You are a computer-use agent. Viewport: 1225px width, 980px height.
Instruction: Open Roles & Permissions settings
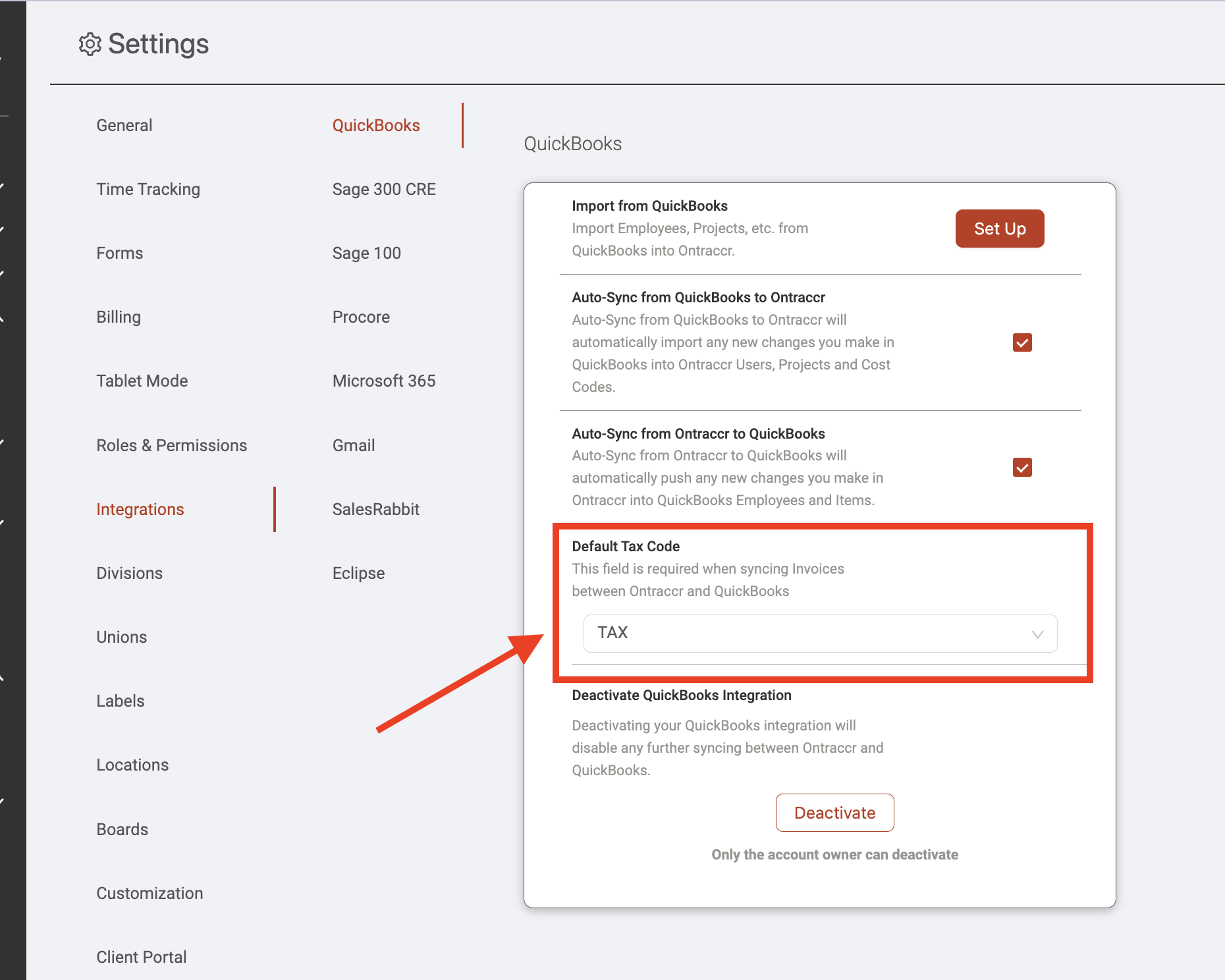pos(172,445)
